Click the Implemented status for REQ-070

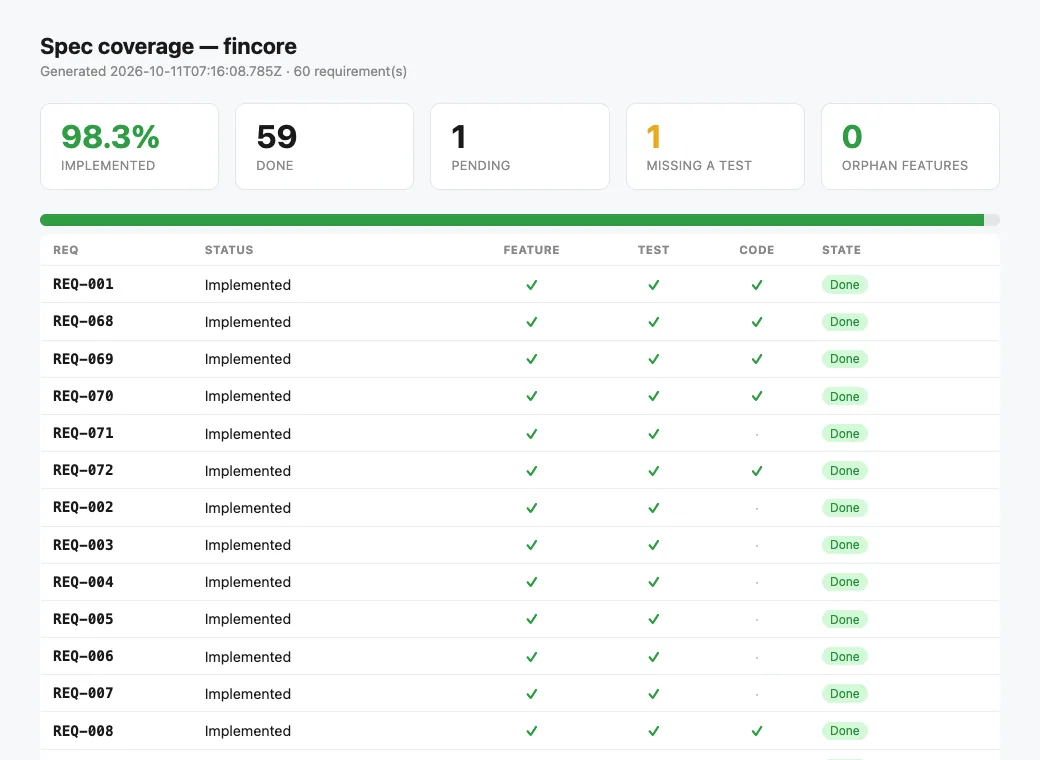point(247,397)
